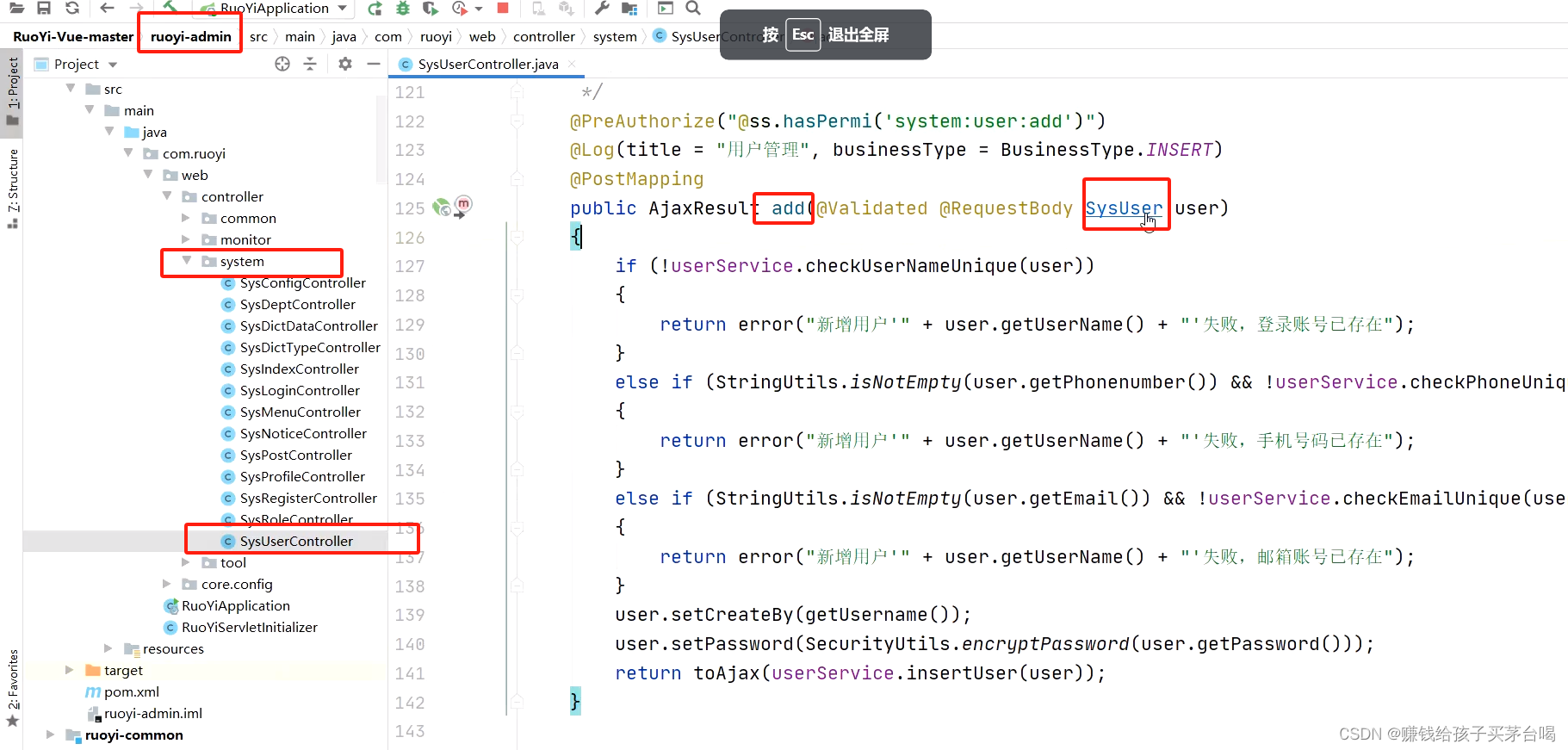This screenshot has width=1568, height=750.
Task: Click the controller breadcrumb segment
Action: (543, 36)
